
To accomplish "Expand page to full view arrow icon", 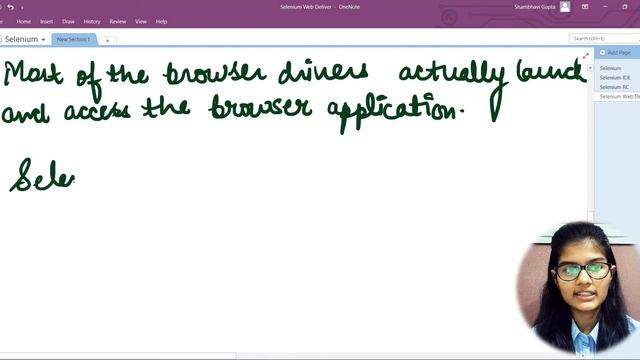I will (586, 56).
